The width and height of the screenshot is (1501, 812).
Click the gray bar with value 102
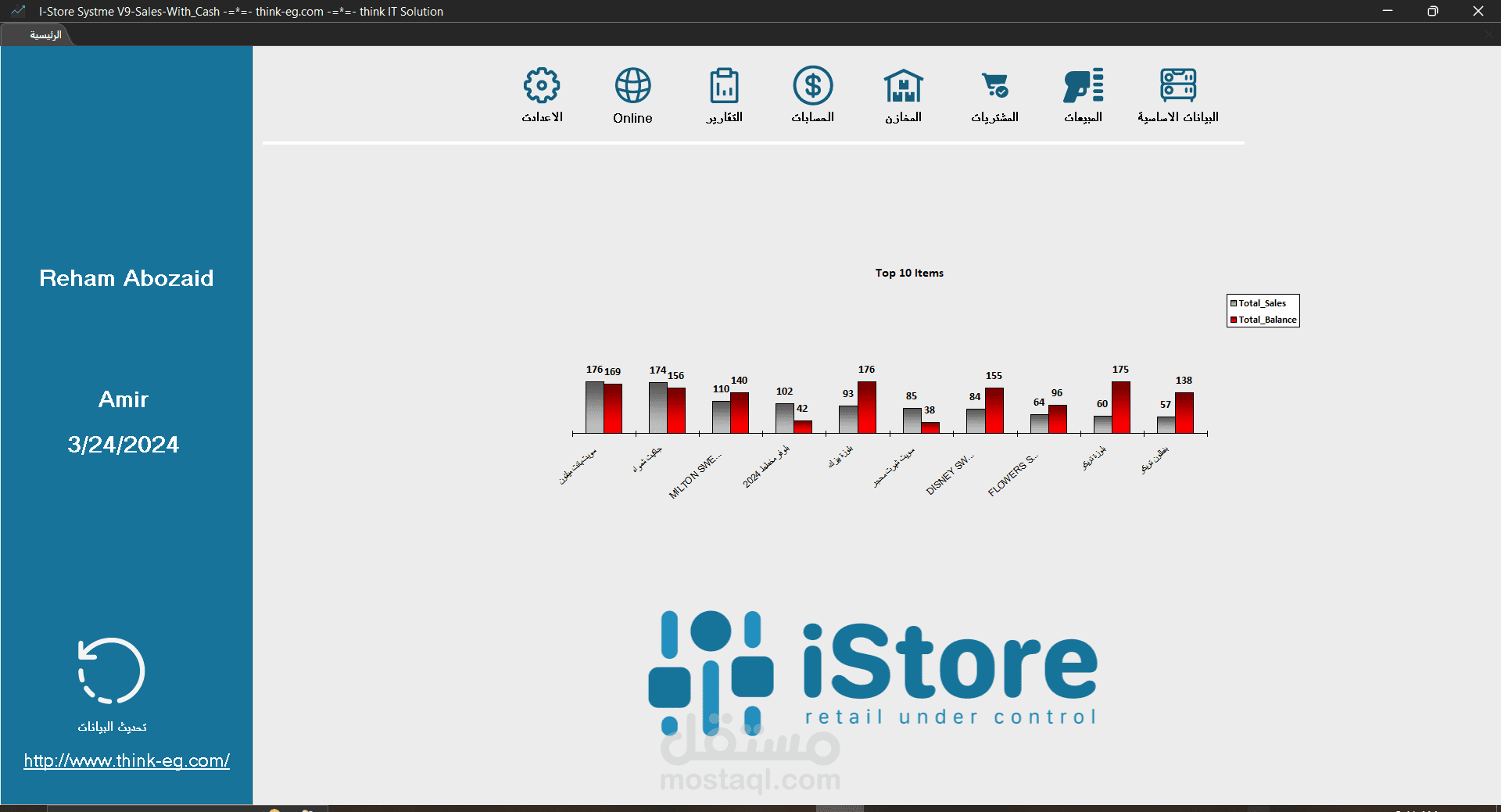tap(784, 418)
